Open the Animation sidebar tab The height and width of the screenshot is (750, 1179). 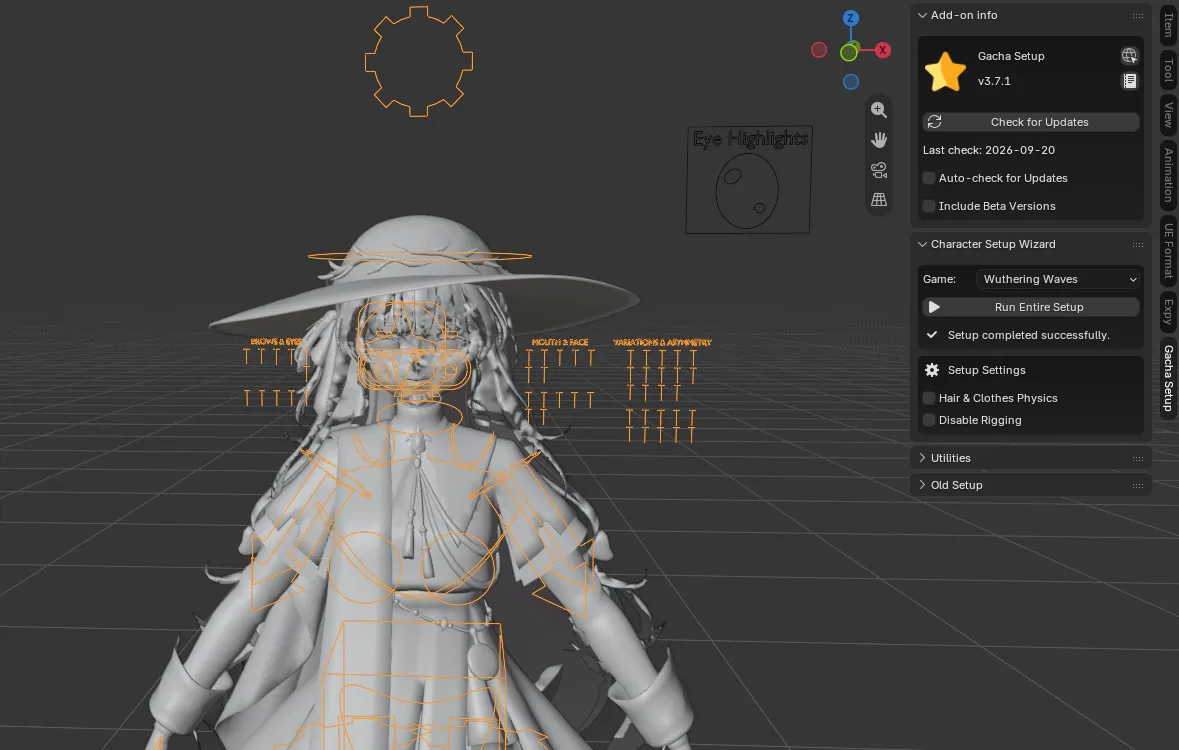[x=1168, y=175]
